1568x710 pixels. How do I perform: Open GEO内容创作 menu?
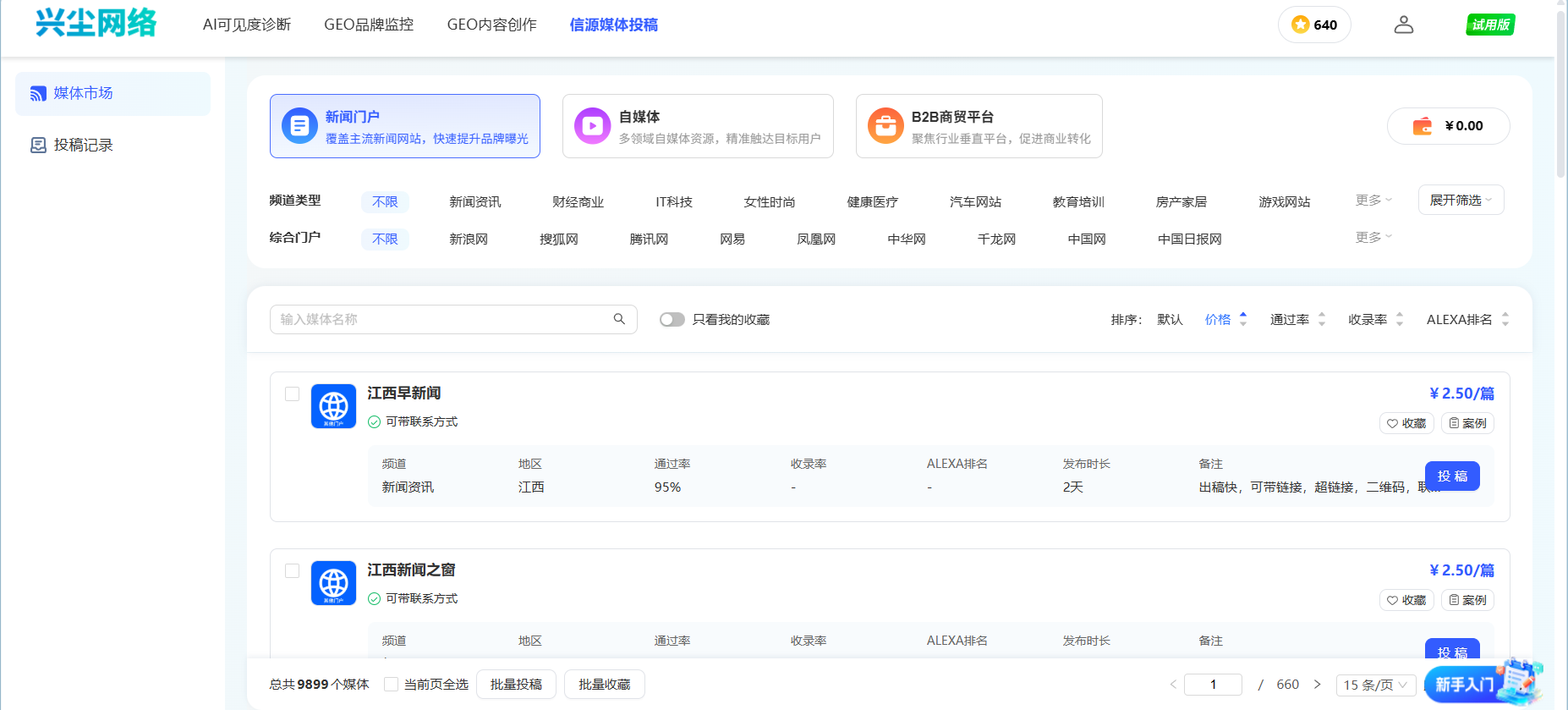(x=492, y=25)
